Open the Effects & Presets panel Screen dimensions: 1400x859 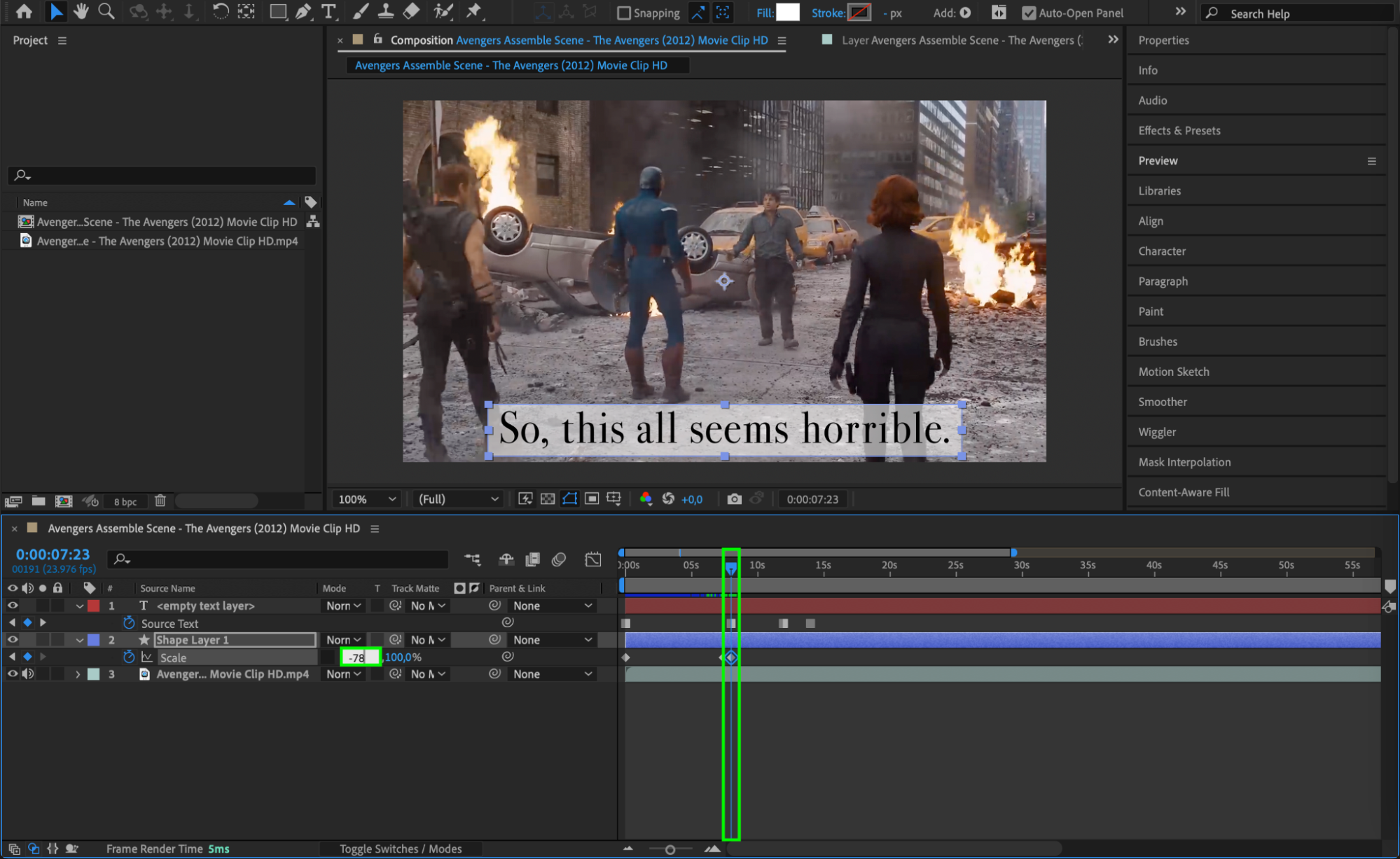click(1179, 130)
